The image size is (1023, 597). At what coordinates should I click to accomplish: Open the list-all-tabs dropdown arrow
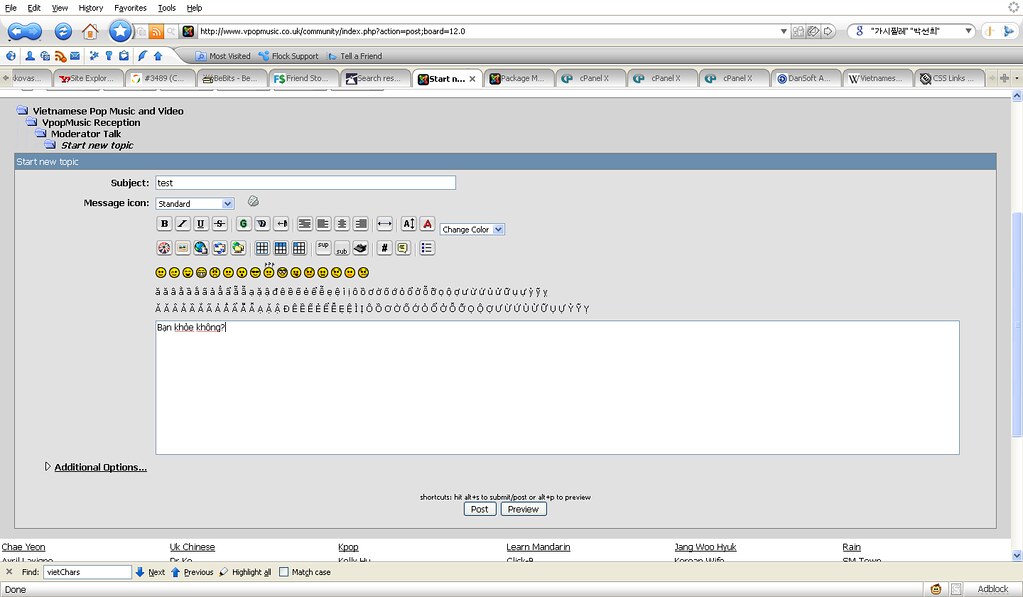1016,78
